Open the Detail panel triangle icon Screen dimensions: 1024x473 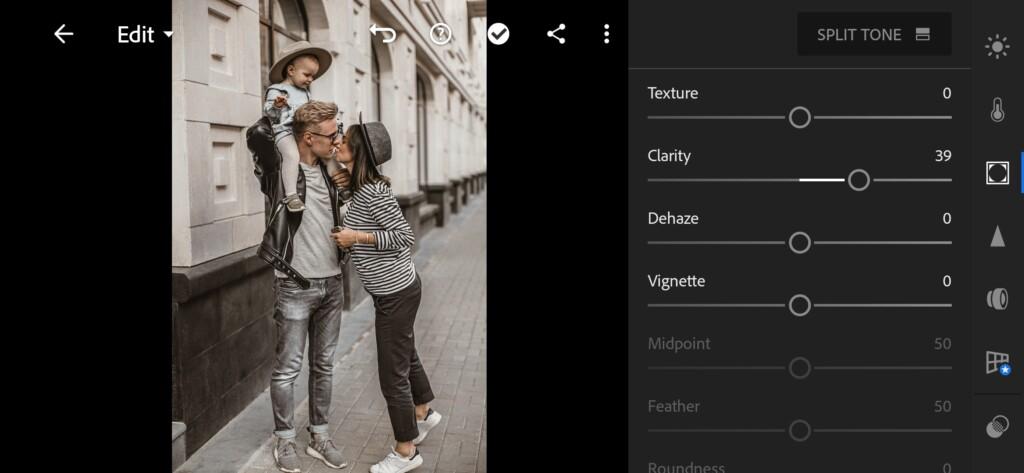pos(997,236)
